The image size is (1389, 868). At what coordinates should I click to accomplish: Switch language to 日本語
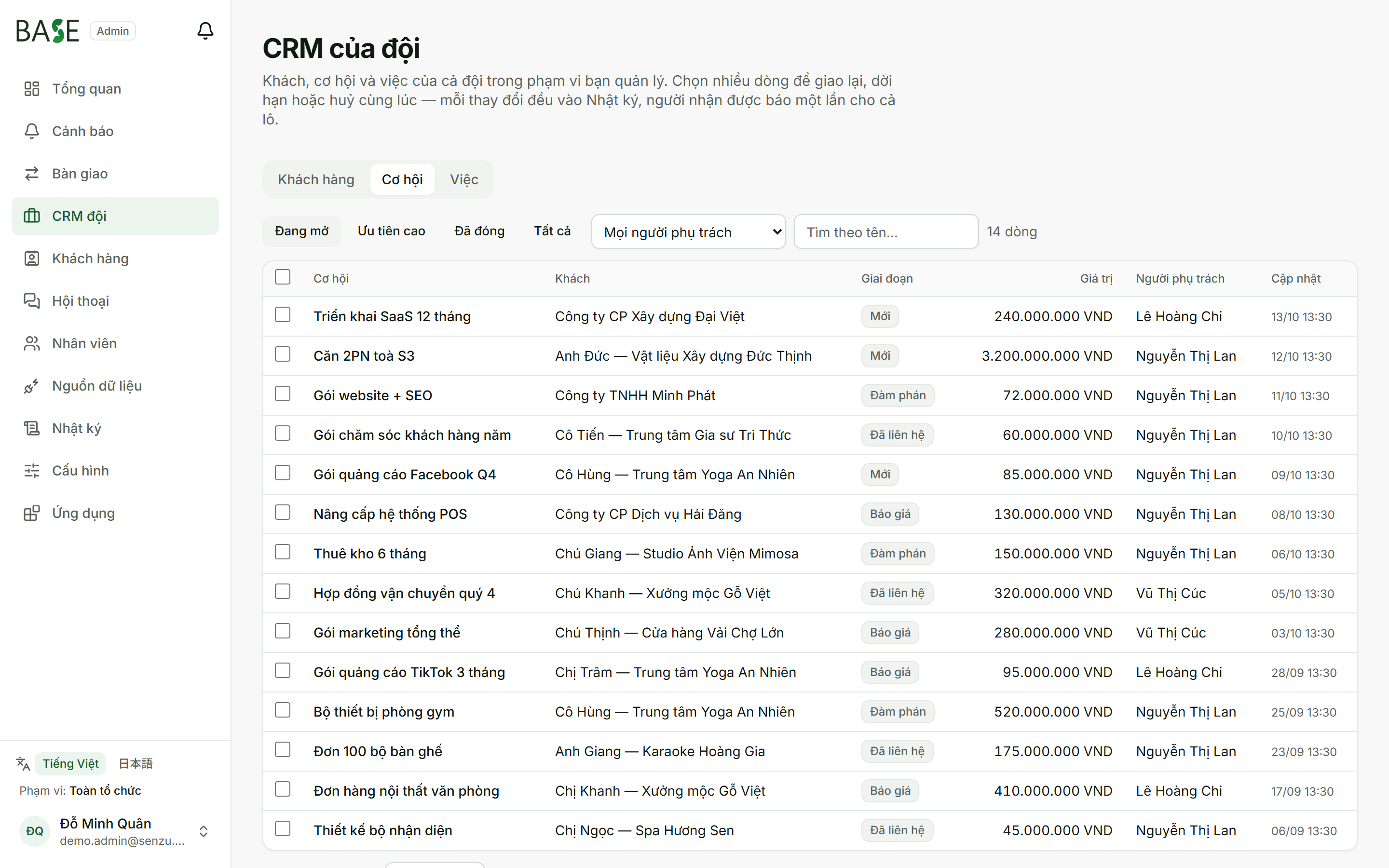[136, 763]
